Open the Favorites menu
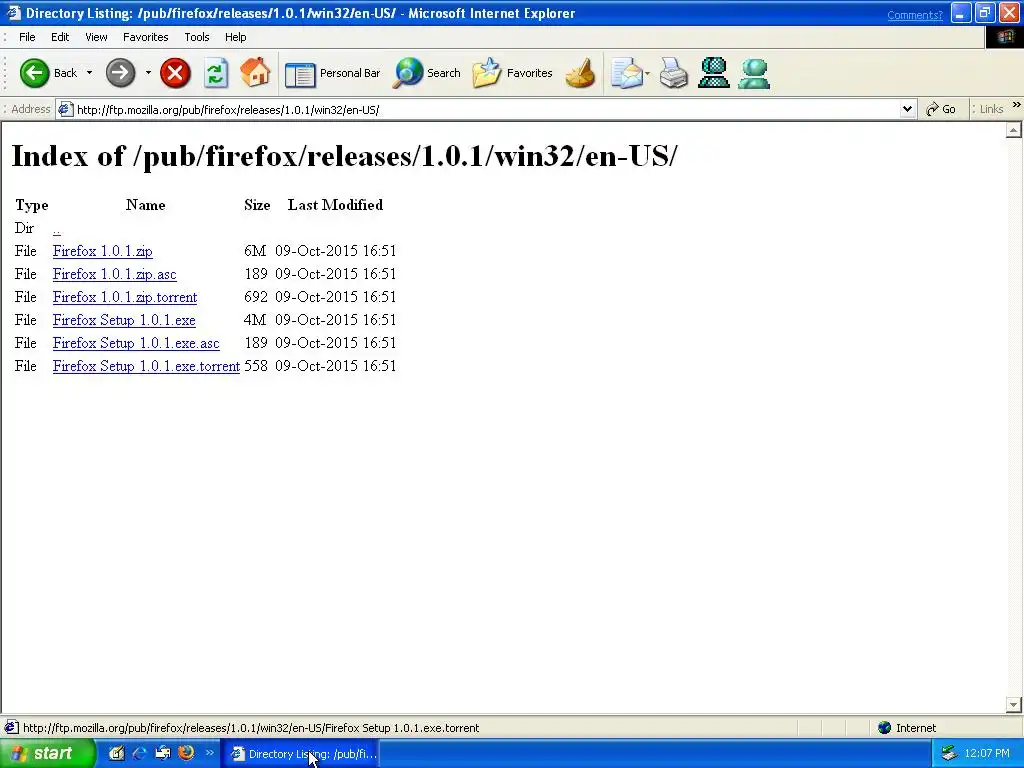Screen dimensions: 1024x768 pyautogui.click(x=146, y=37)
